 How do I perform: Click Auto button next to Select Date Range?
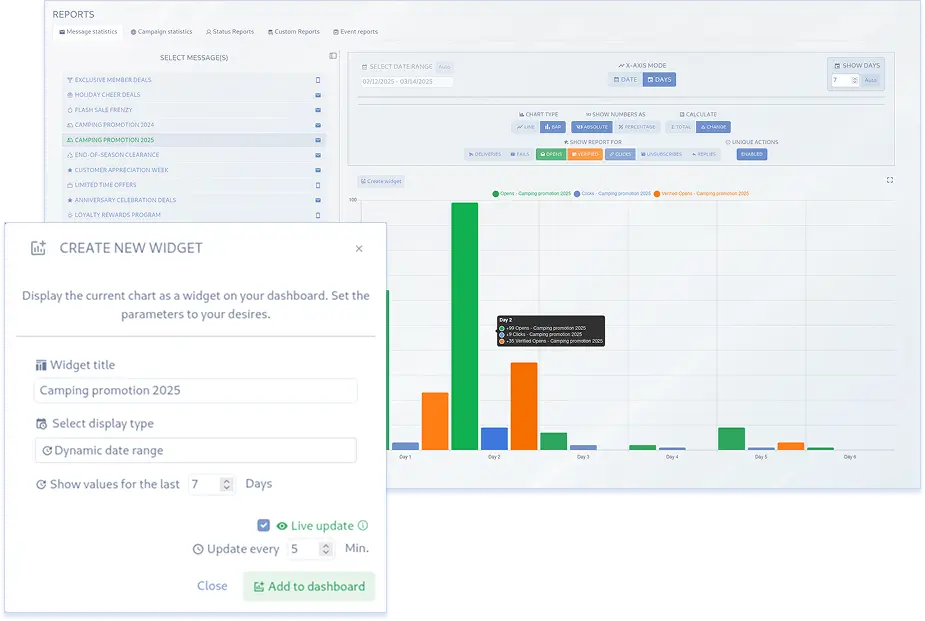coord(444,67)
